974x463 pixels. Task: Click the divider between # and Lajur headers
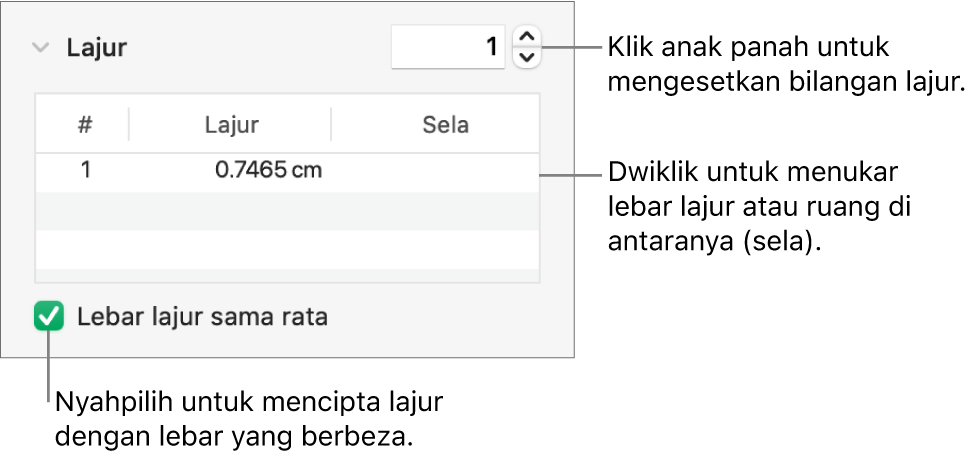pos(129,125)
